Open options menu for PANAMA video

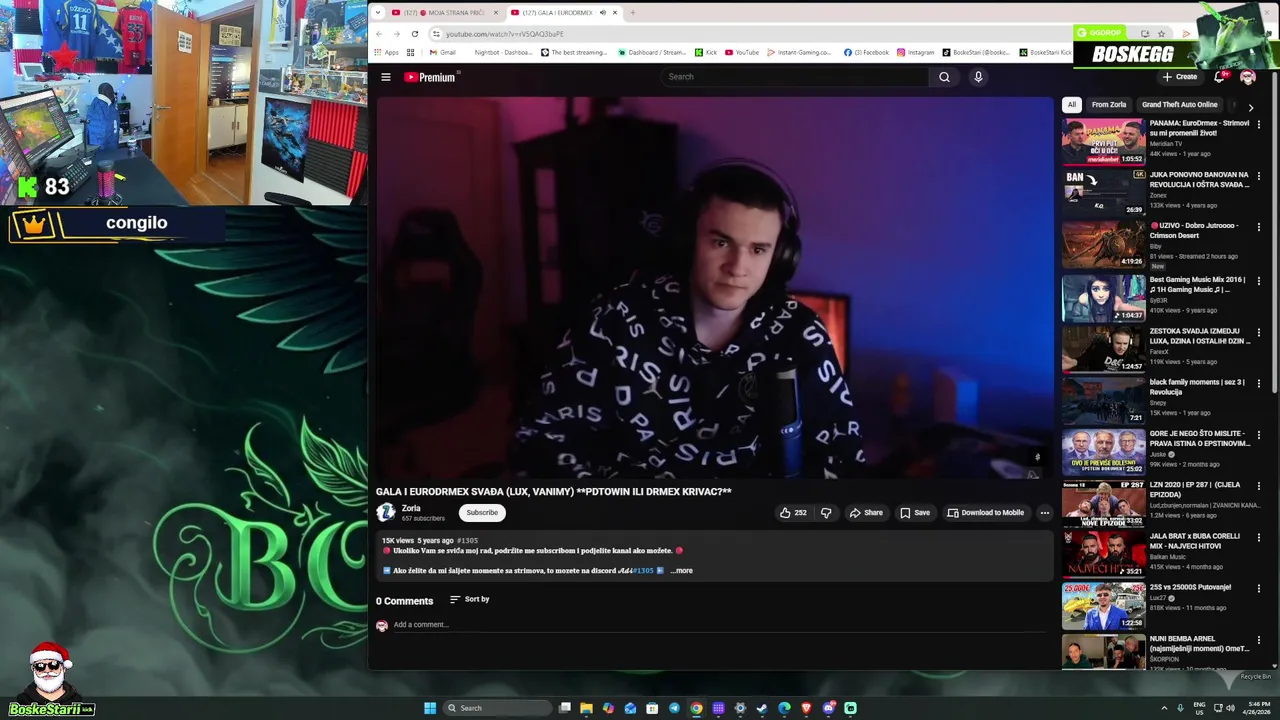point(1259,125)
